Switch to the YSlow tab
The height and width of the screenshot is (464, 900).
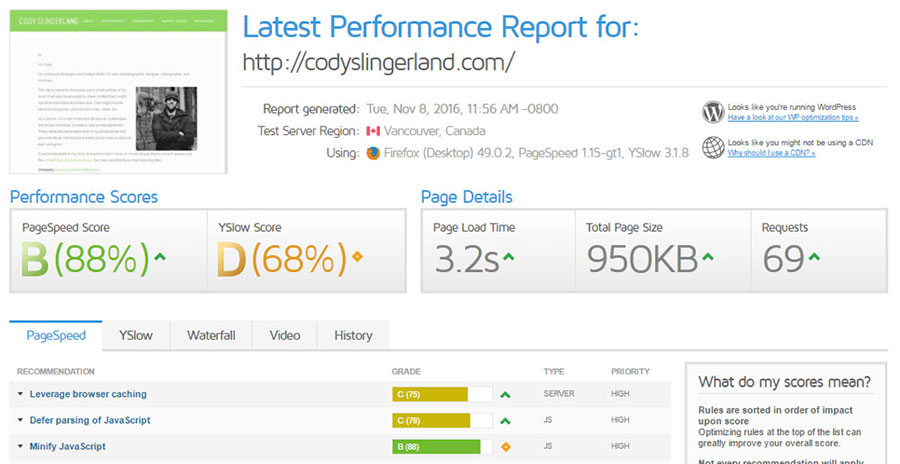[x=136, y=335]
